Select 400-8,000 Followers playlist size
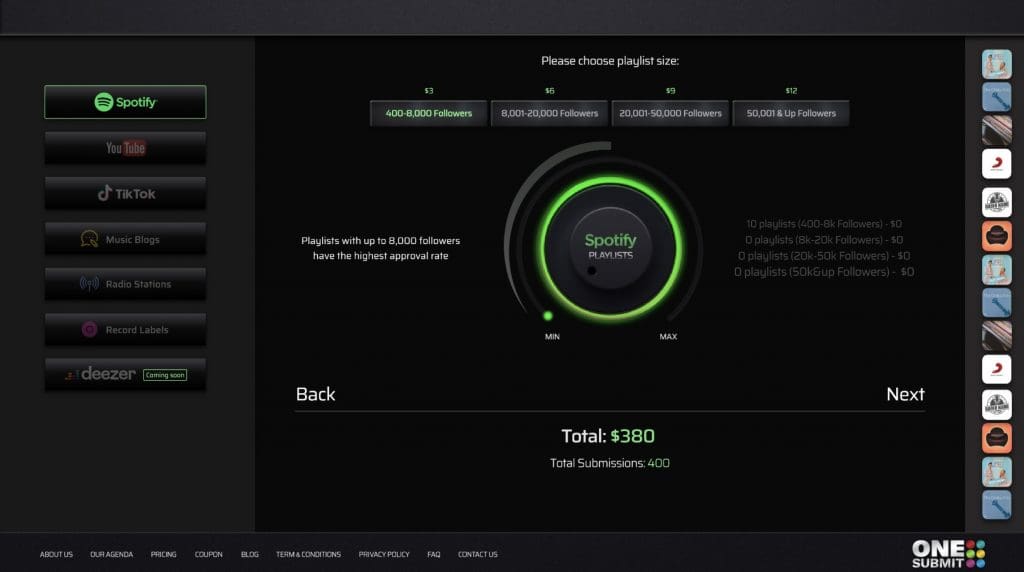1024x572 pixels. 428,113
